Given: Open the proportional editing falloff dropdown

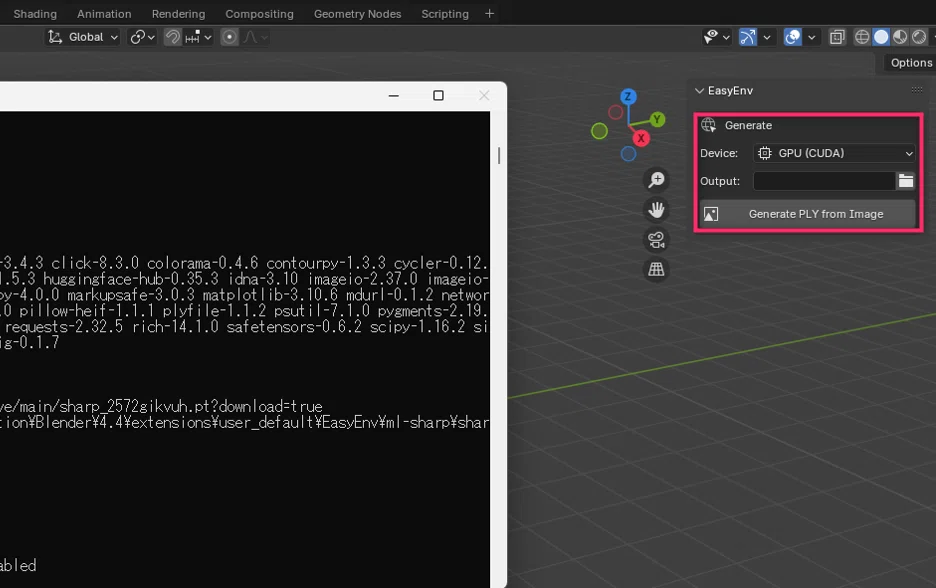Looking at the screenshot, I should click(255, 37).
